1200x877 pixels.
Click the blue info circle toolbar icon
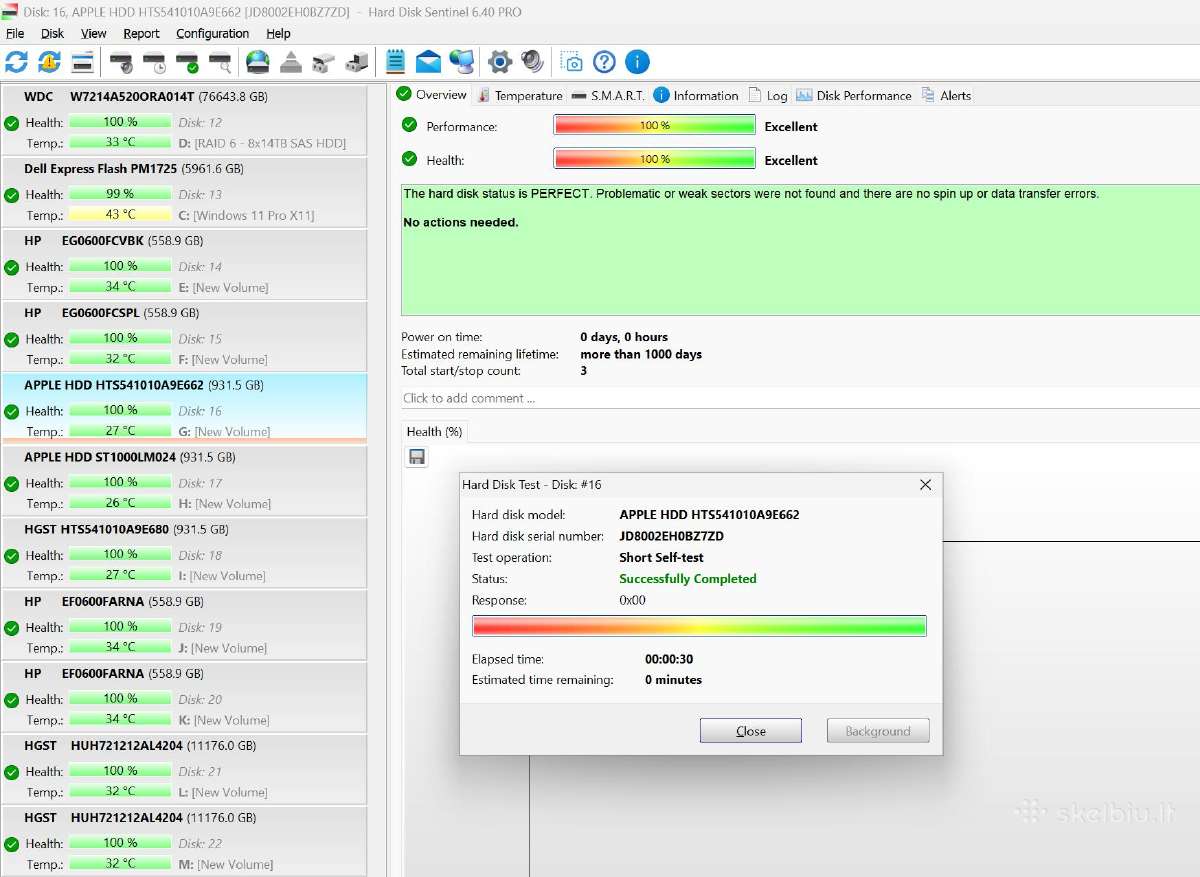pyautogui.click(x=637, y=62)
